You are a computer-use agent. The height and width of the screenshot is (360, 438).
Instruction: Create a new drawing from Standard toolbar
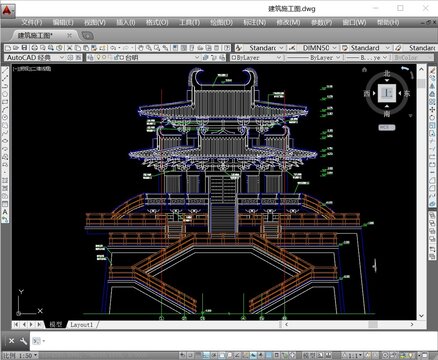8,48
